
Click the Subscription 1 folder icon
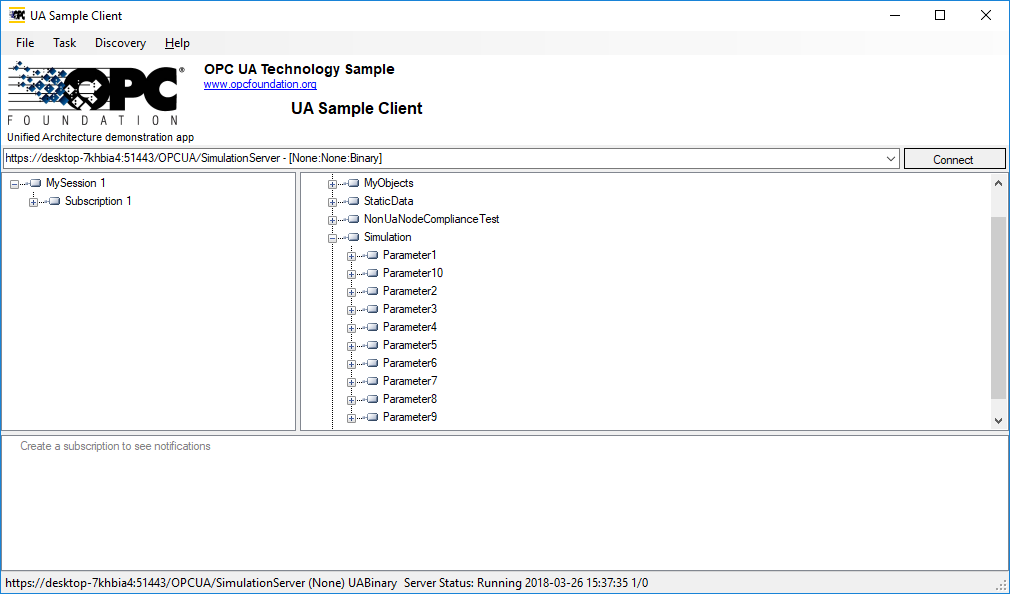click(52, 201)
